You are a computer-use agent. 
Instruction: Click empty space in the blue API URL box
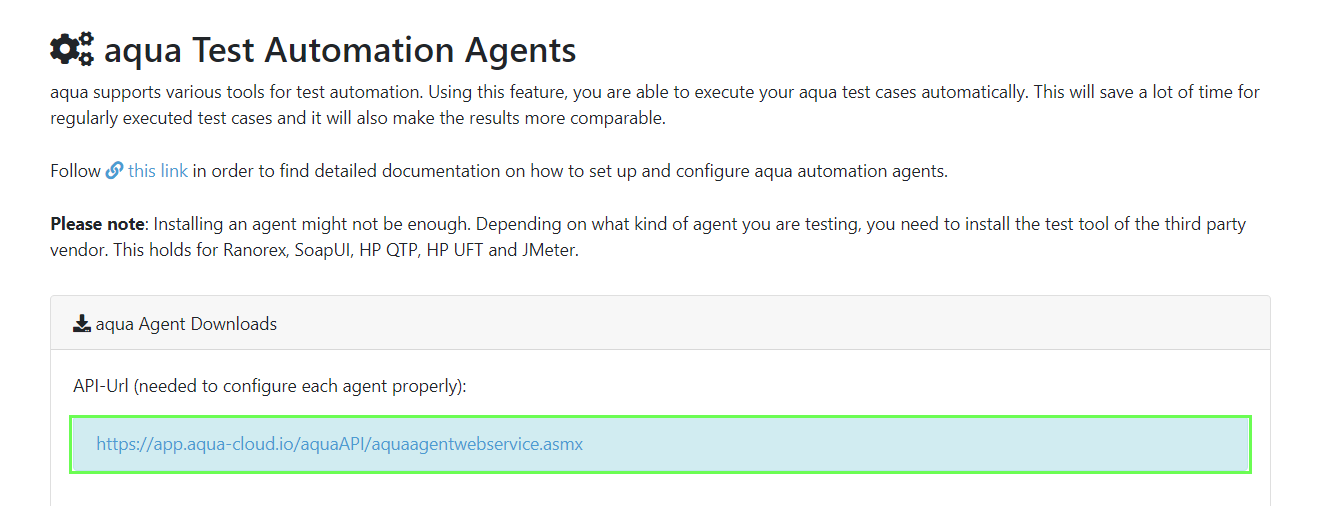pos(900,444)
